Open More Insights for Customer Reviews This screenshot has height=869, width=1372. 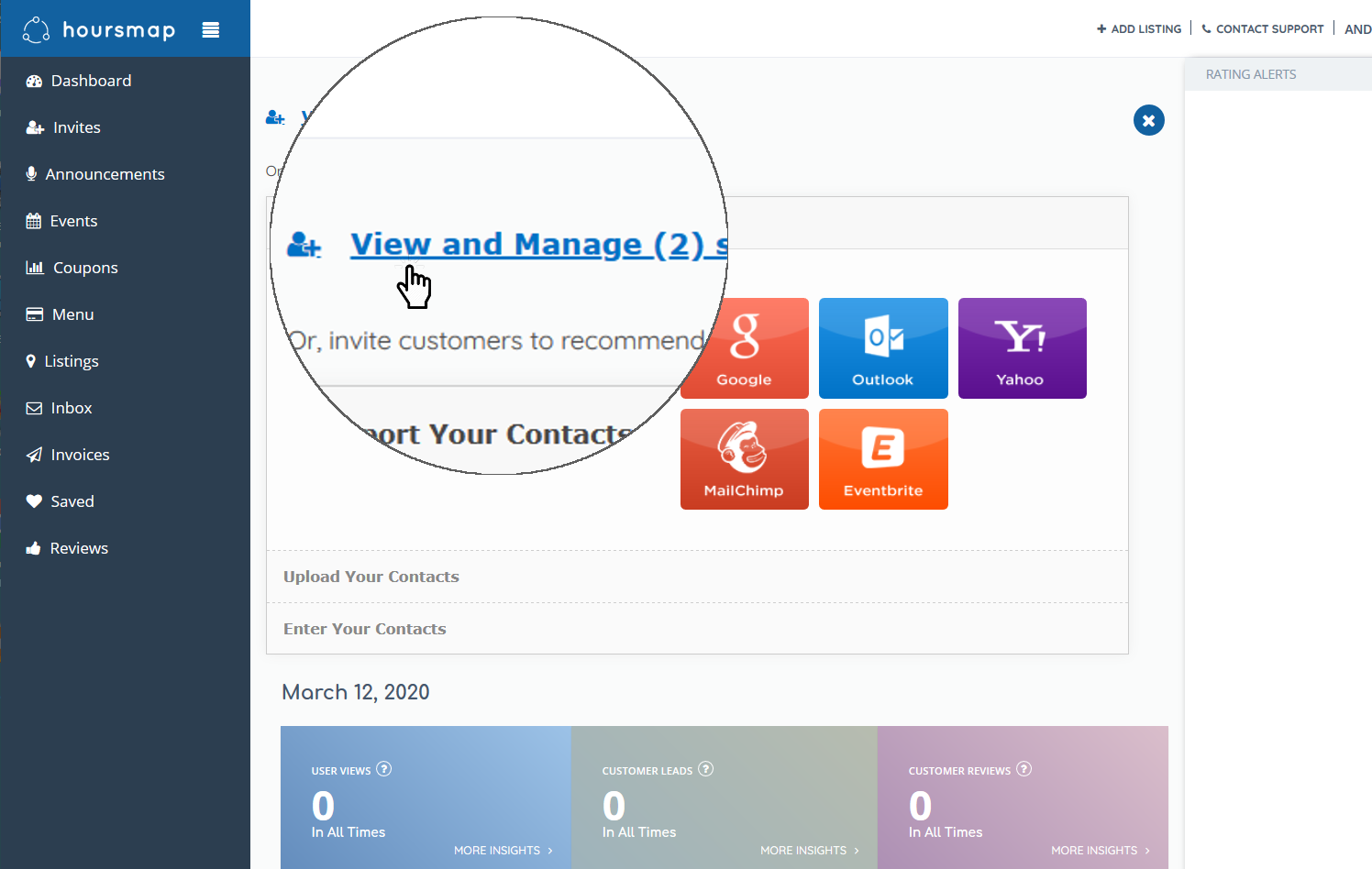[x=1101, y=851]
